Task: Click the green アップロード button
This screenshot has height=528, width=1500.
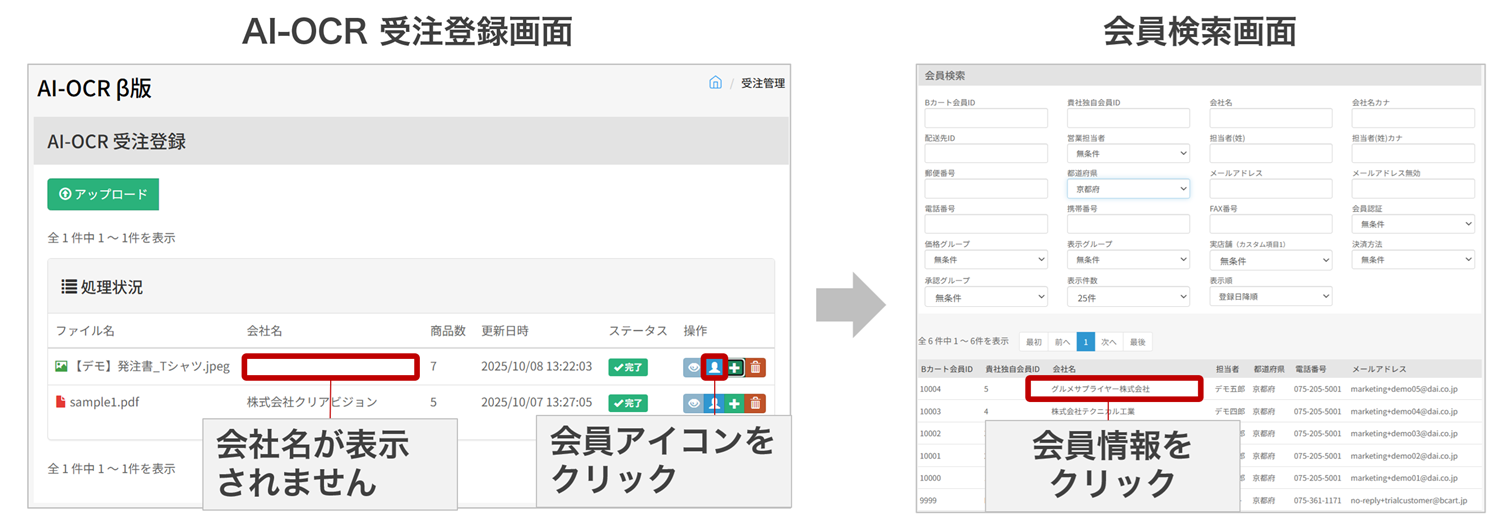Action: (x=103, y=194)
